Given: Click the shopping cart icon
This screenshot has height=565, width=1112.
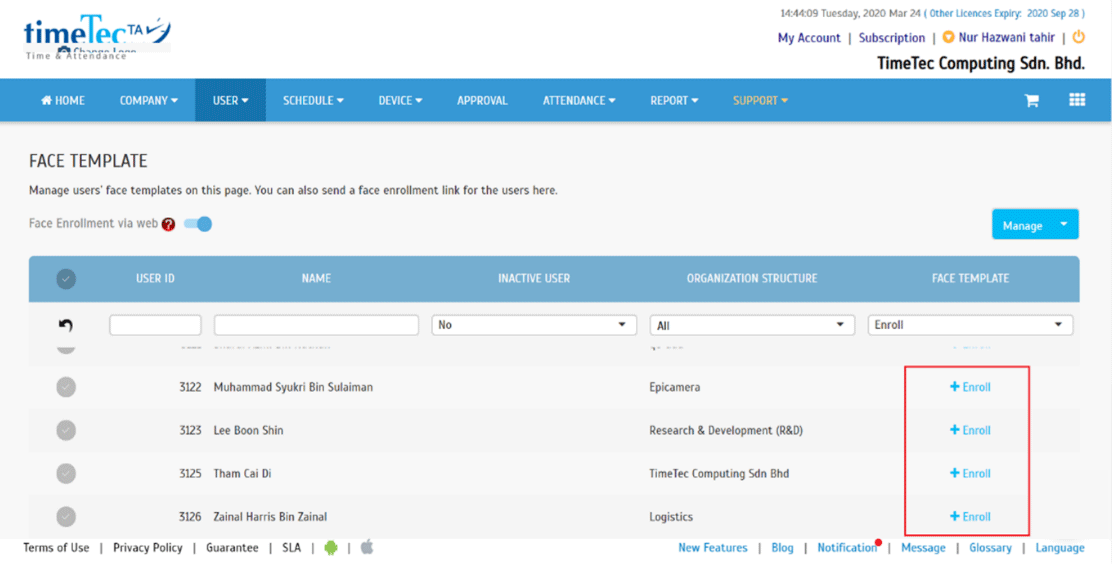Looking at the screenshot, I should (1031, 101).
